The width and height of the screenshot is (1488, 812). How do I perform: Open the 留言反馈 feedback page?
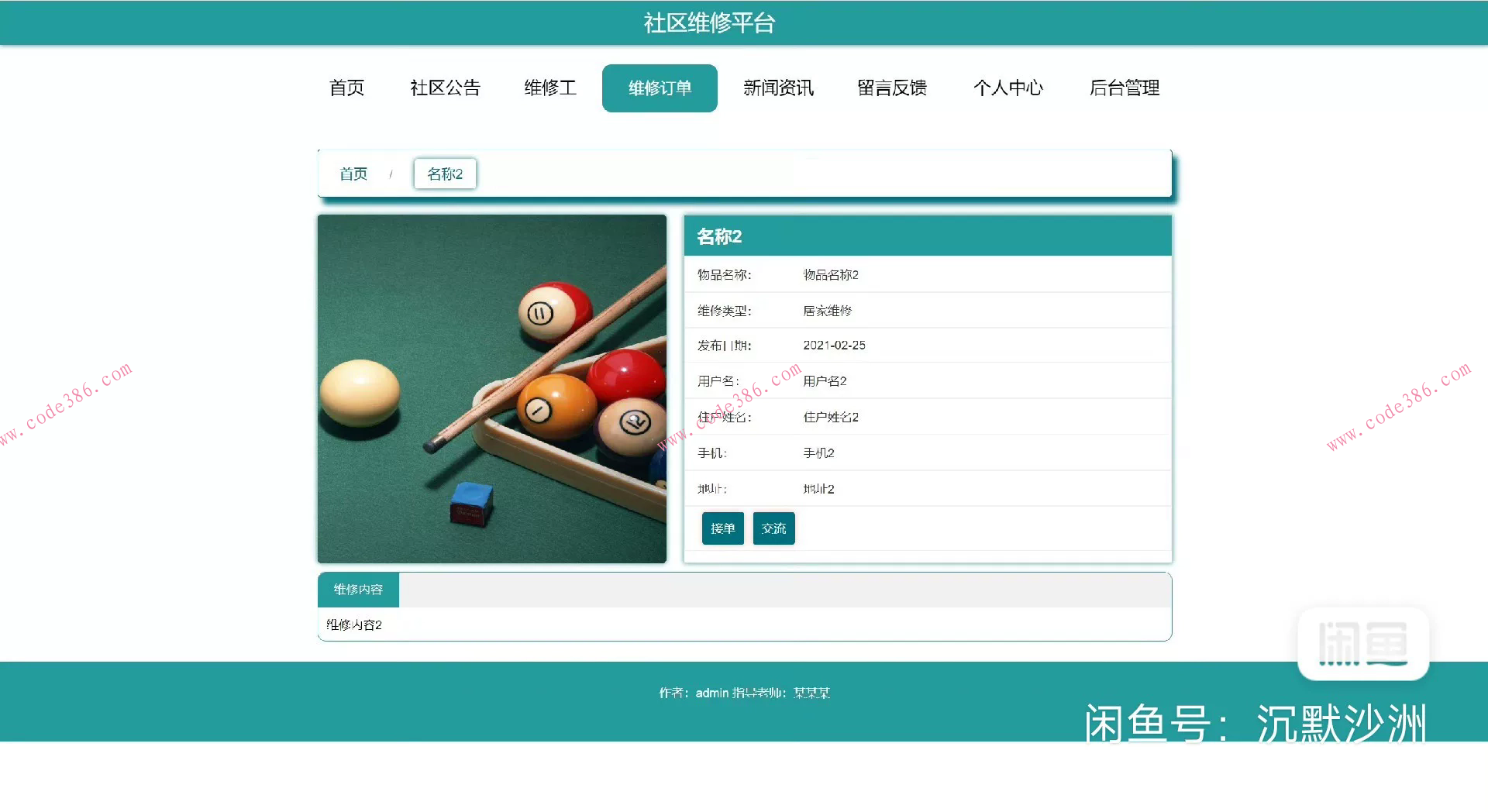(893, 88)
